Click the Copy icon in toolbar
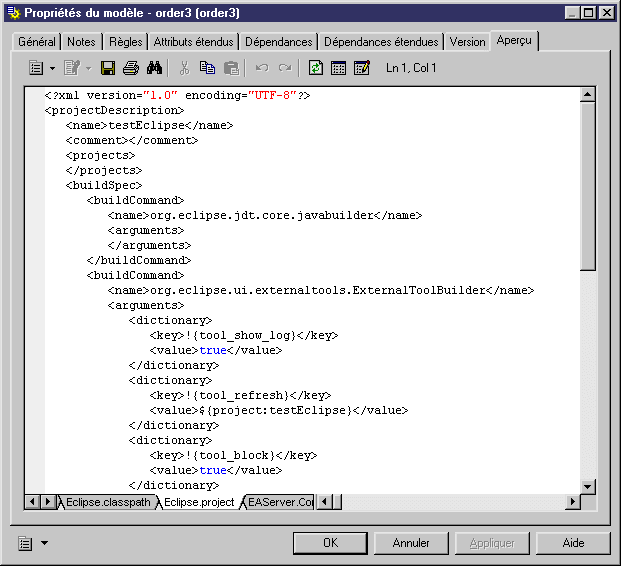 [207, 68]
